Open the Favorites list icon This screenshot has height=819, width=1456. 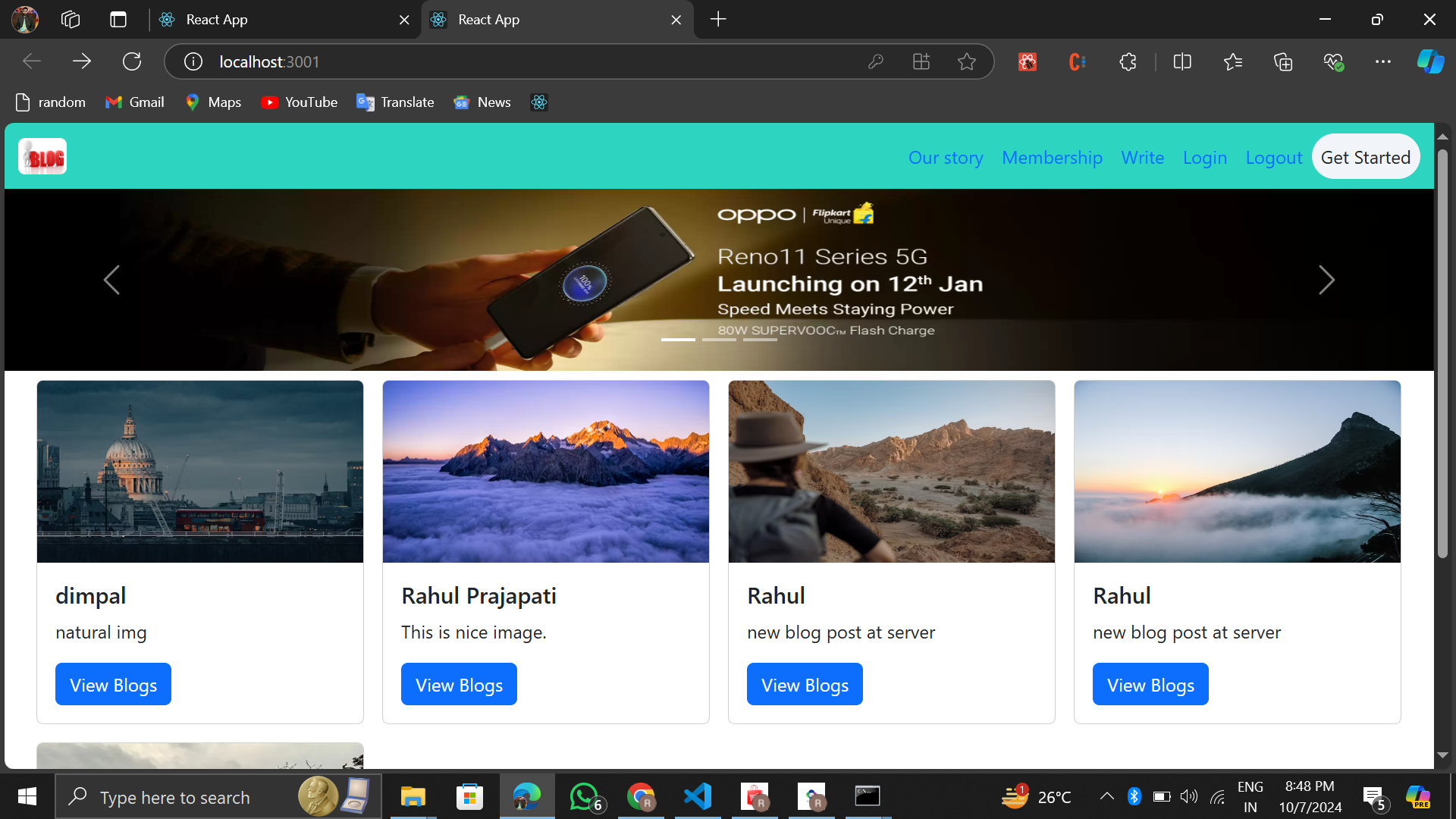tap(1233, 61)
